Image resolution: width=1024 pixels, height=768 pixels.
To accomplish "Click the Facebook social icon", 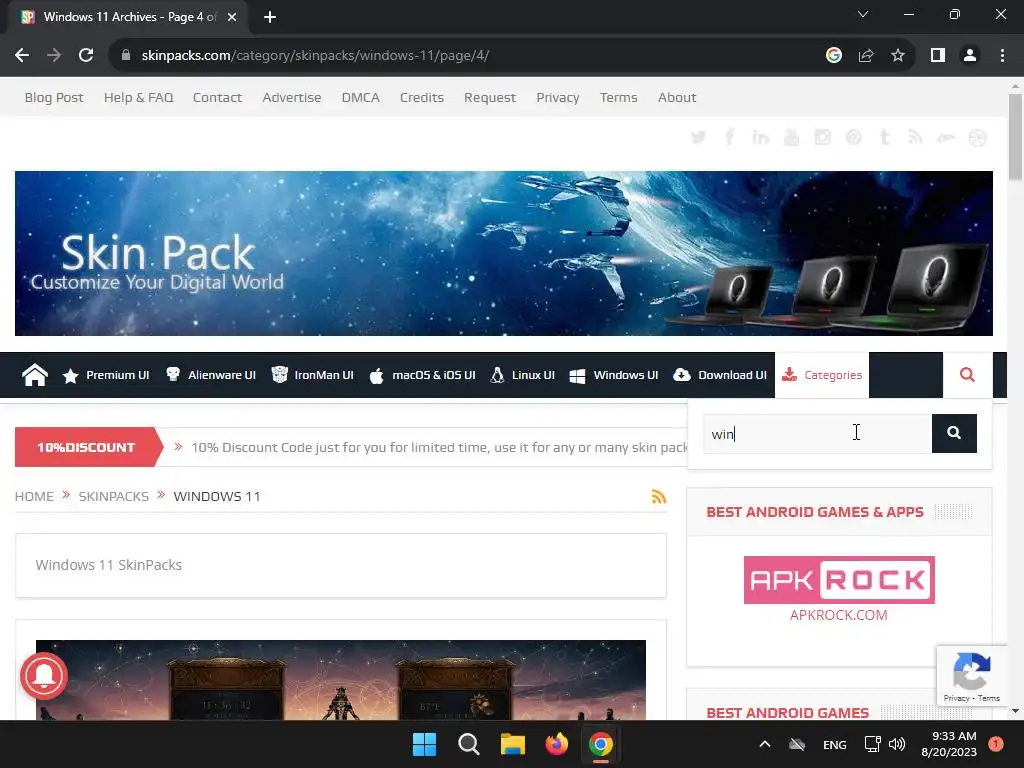I will pos(729,137).
